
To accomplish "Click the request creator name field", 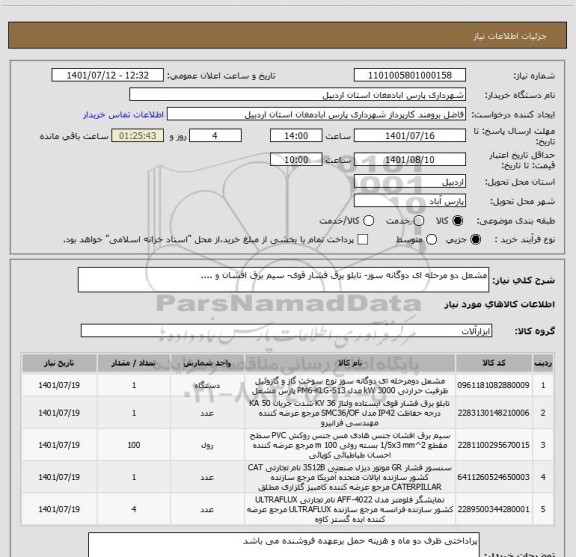I will pyautogui.click(x=316, y=114).
